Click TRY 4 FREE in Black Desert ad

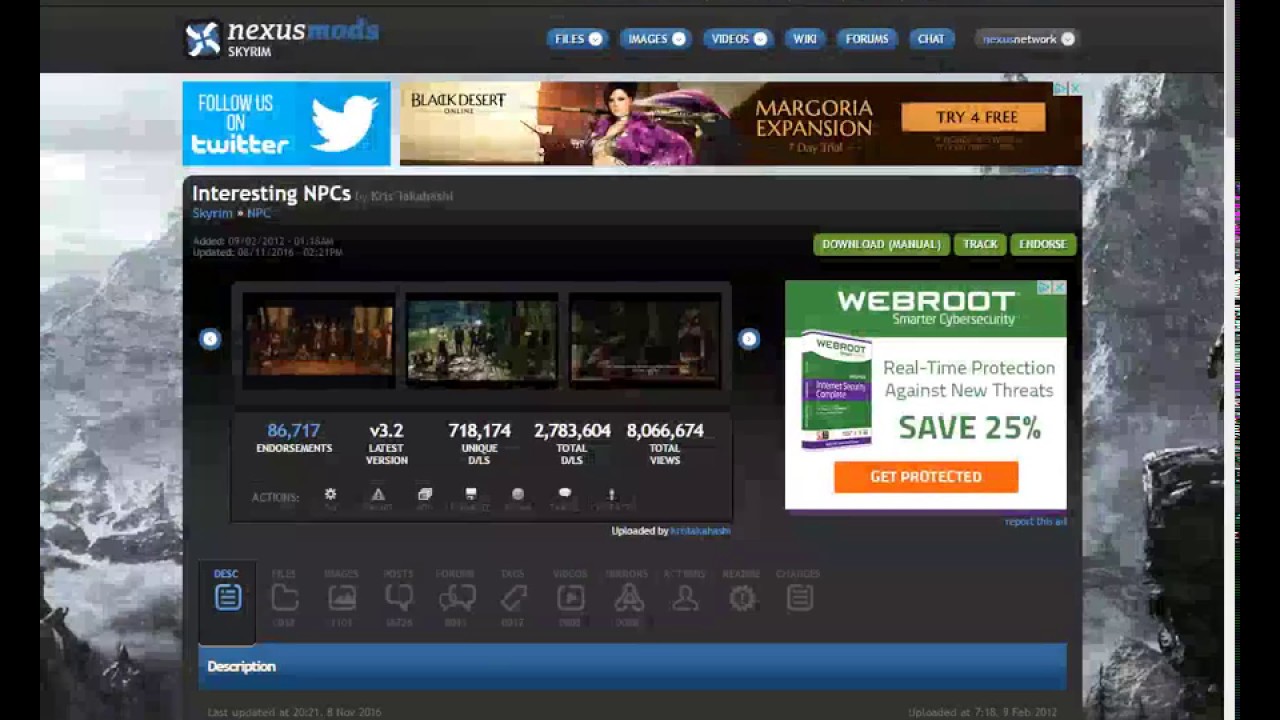[973, 117]
